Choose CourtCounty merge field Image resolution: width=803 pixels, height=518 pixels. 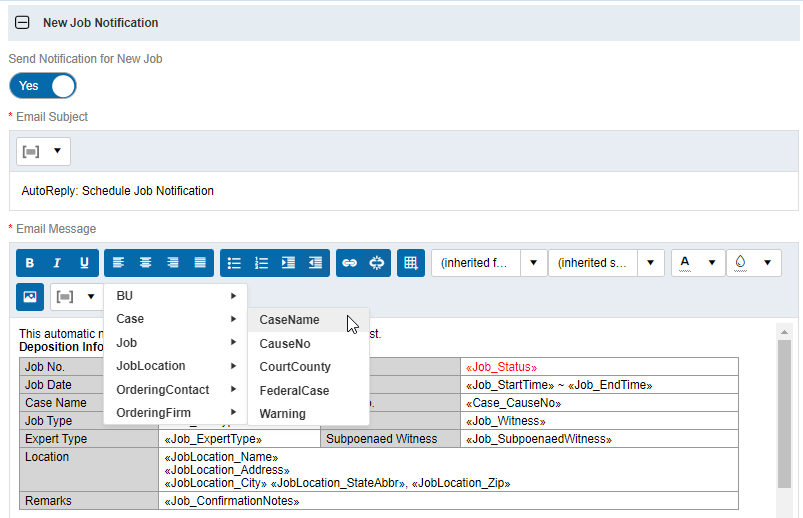click(294, 367)
